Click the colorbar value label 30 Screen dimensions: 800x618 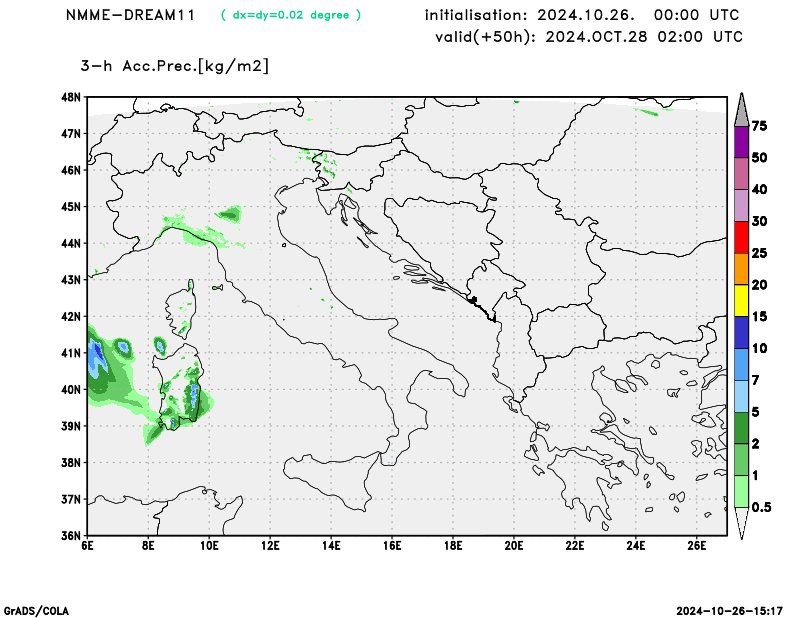pyautogui.click(x=759, y=221)
